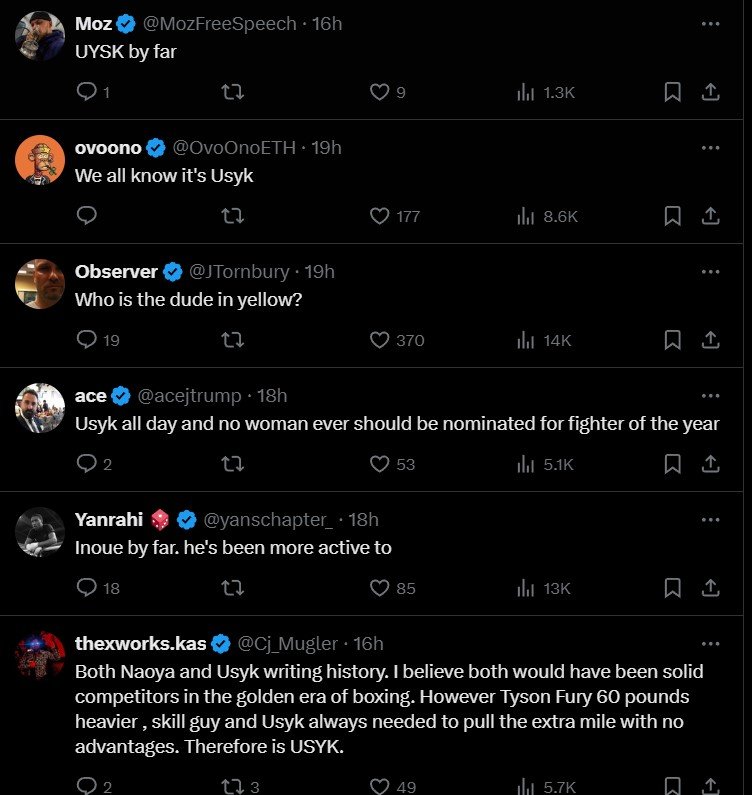Retweet ace's Usyk all day tweet

pos(232,464)
